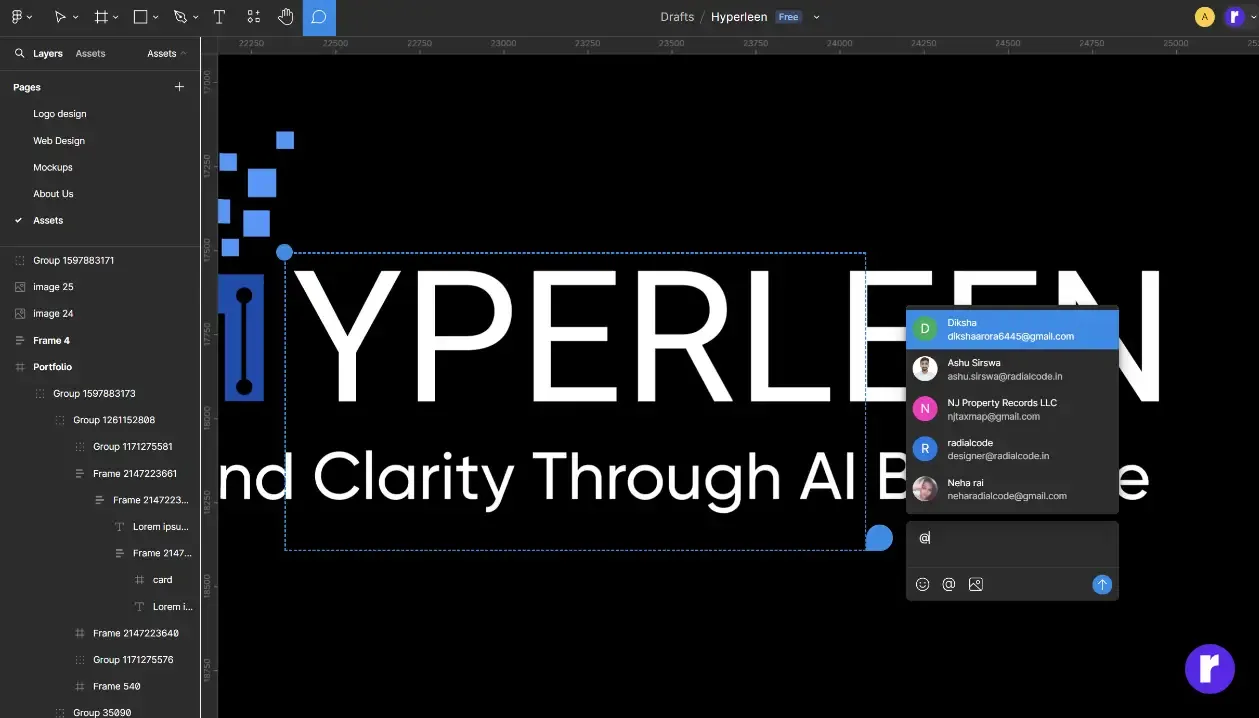Select the Hand tool
The image size is (1259, 718).
click(286, 17)
